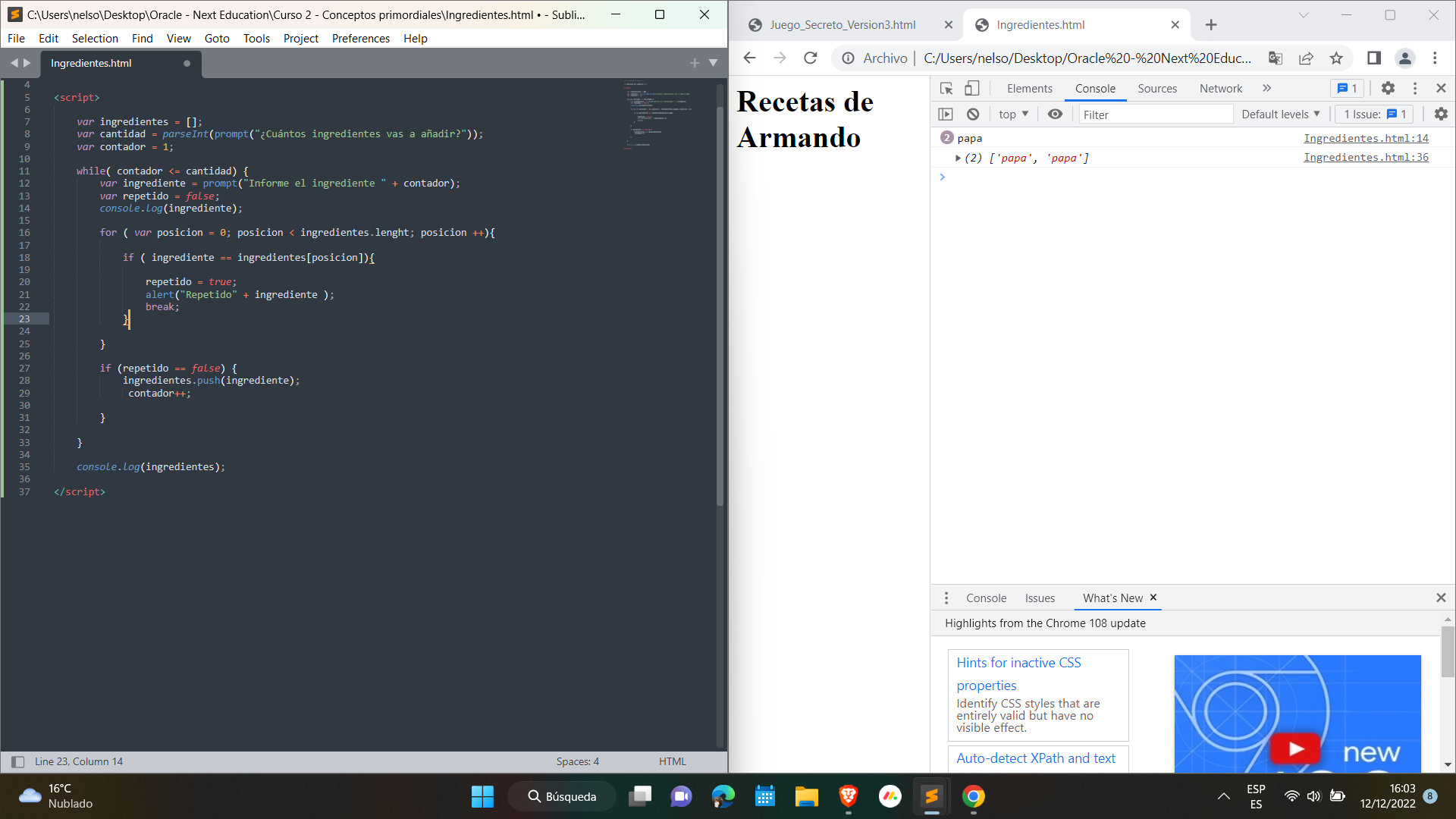Open the Preferences menu in Sublime Text
1456x819 pixels.
361,39
